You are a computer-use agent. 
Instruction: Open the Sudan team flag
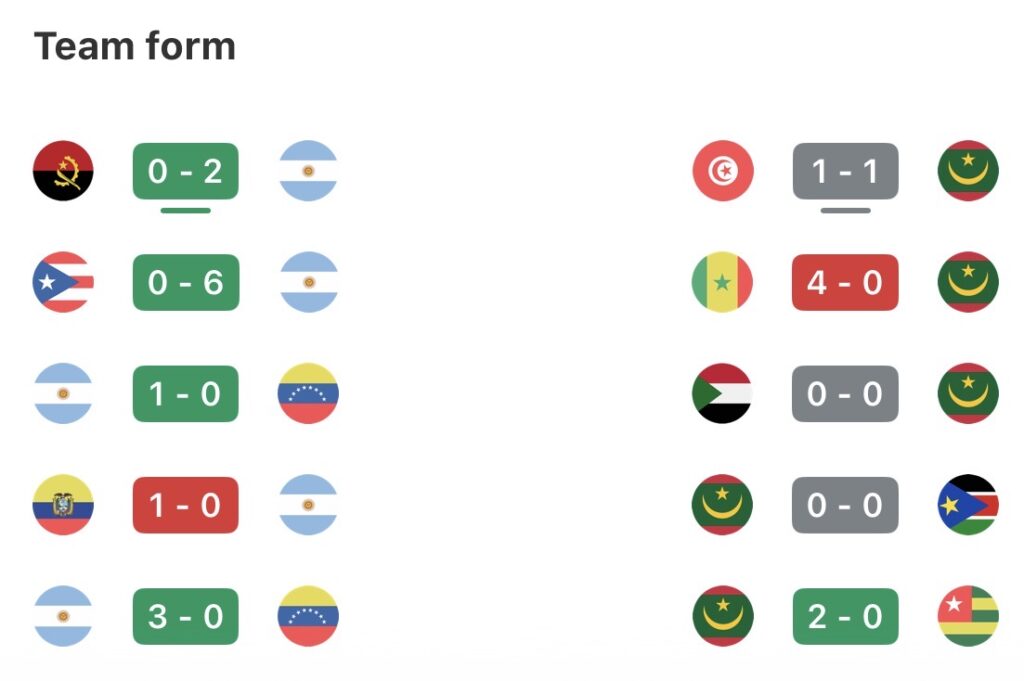[x=723, y=393]
